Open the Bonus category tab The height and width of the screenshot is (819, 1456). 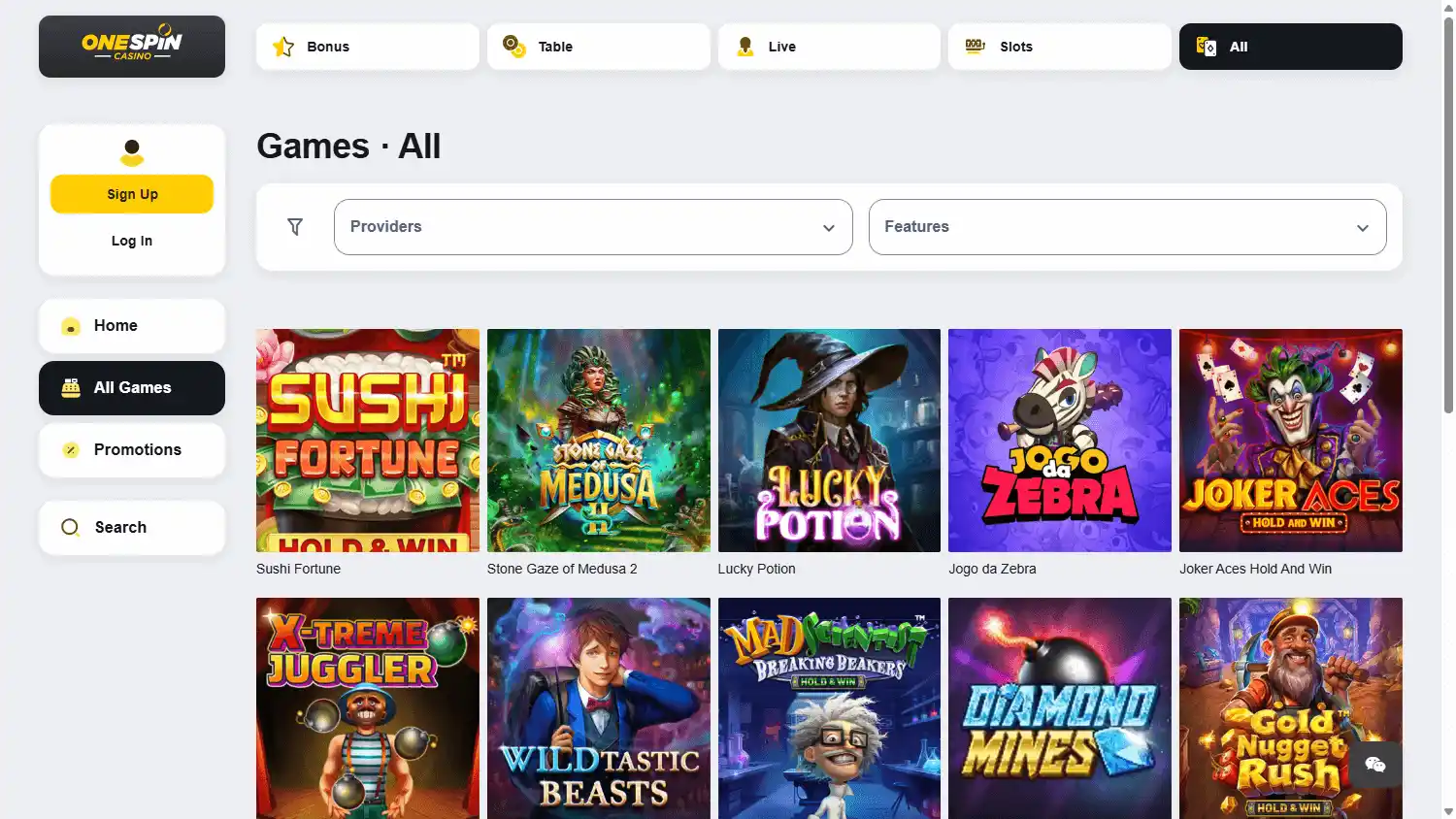click(x=368, y=47)
